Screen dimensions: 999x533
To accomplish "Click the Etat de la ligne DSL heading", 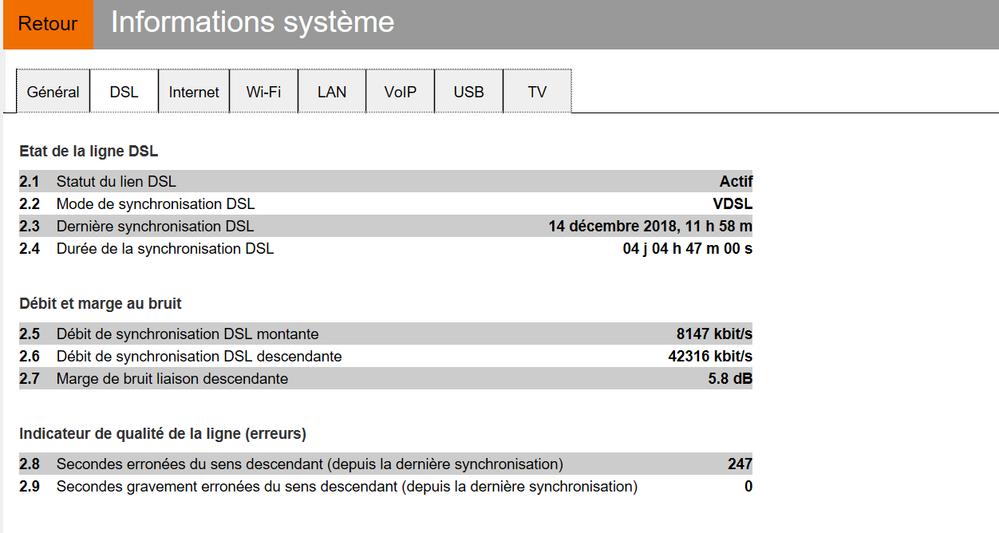I will pos(88,152).
